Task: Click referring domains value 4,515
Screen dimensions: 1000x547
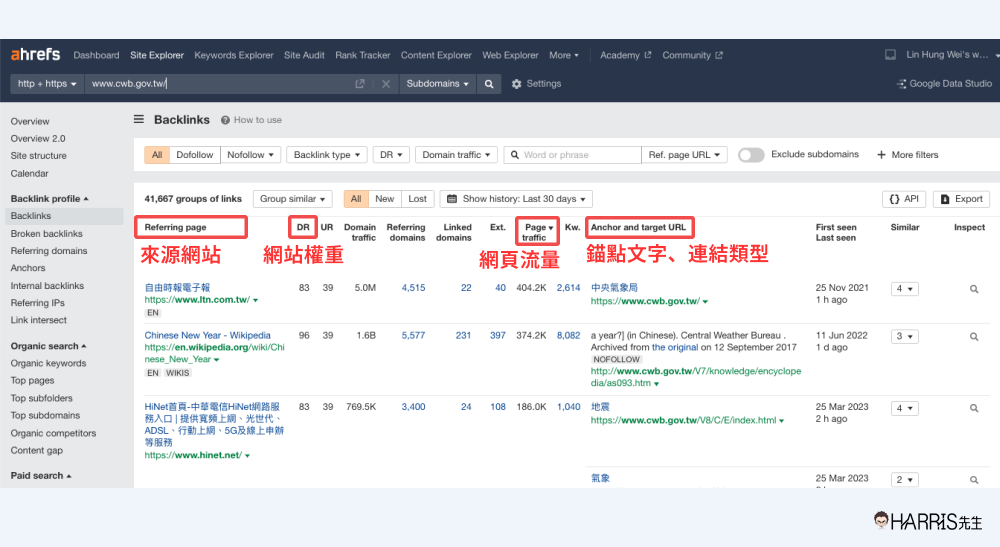Action: click(x=413, y=288)
